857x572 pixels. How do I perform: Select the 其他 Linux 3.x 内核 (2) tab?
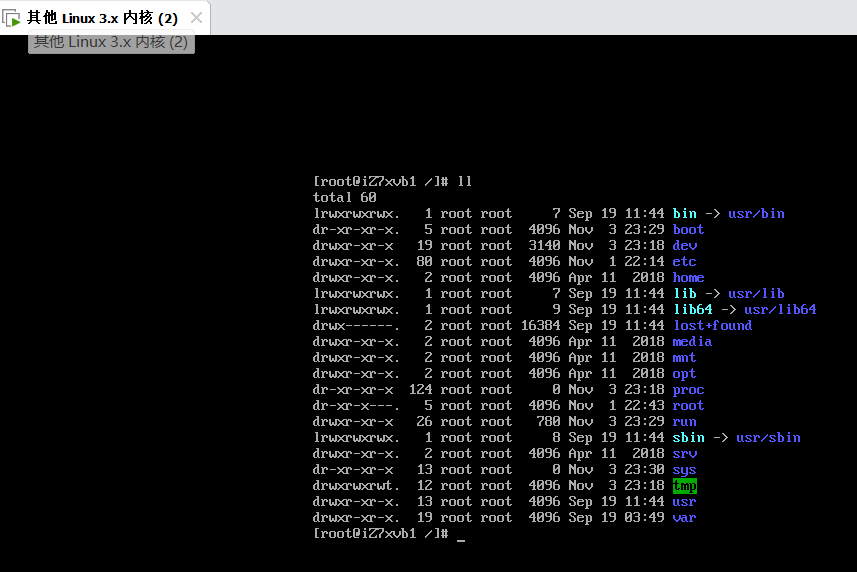pyautogui.click(x=102, y=18)
